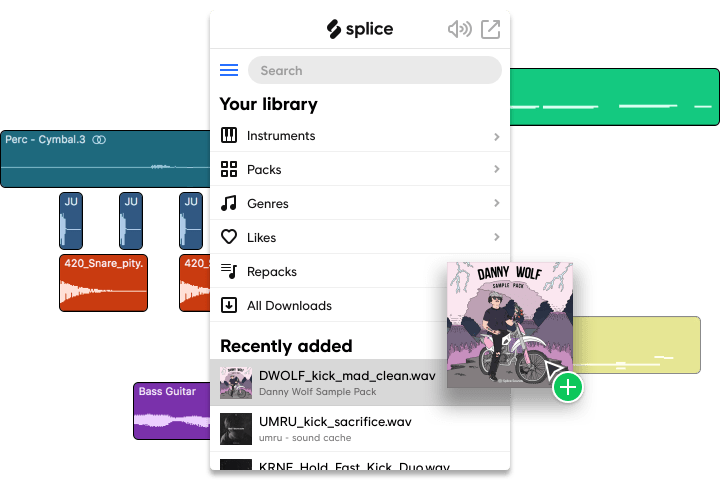Expand the Instruments row chevron
Screen dimensions: 720x480
(496, 136)
